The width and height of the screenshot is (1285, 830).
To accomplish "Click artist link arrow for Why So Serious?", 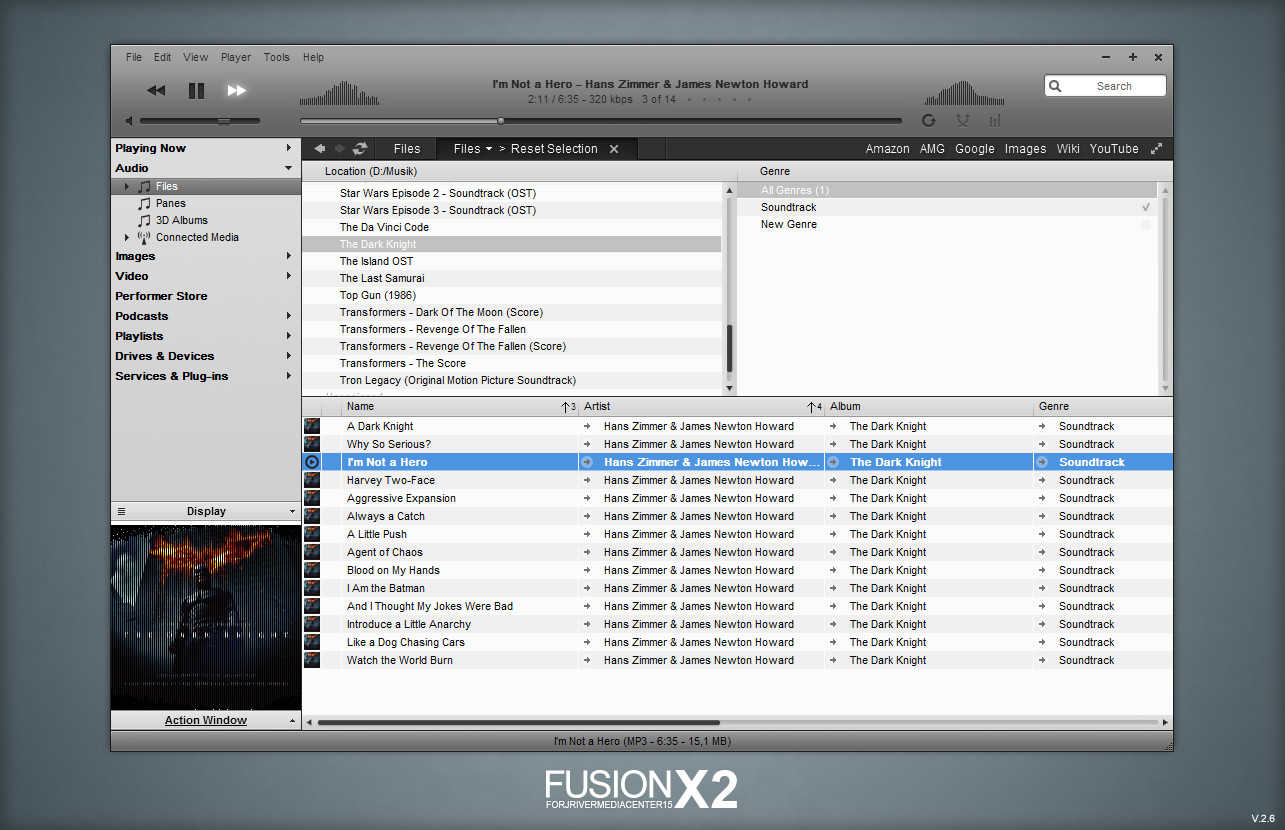I will 588,444.
